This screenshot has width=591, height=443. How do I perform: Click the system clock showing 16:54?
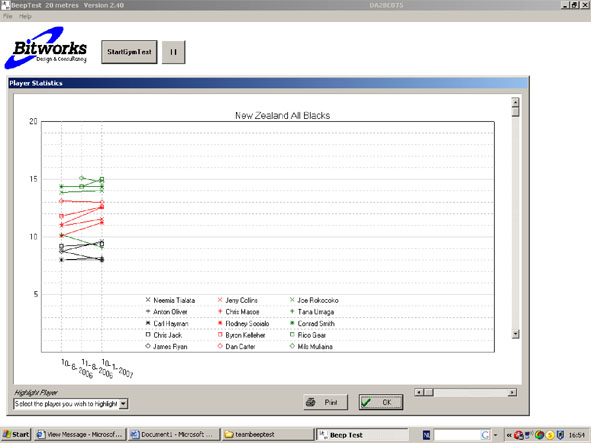(576, 435)
